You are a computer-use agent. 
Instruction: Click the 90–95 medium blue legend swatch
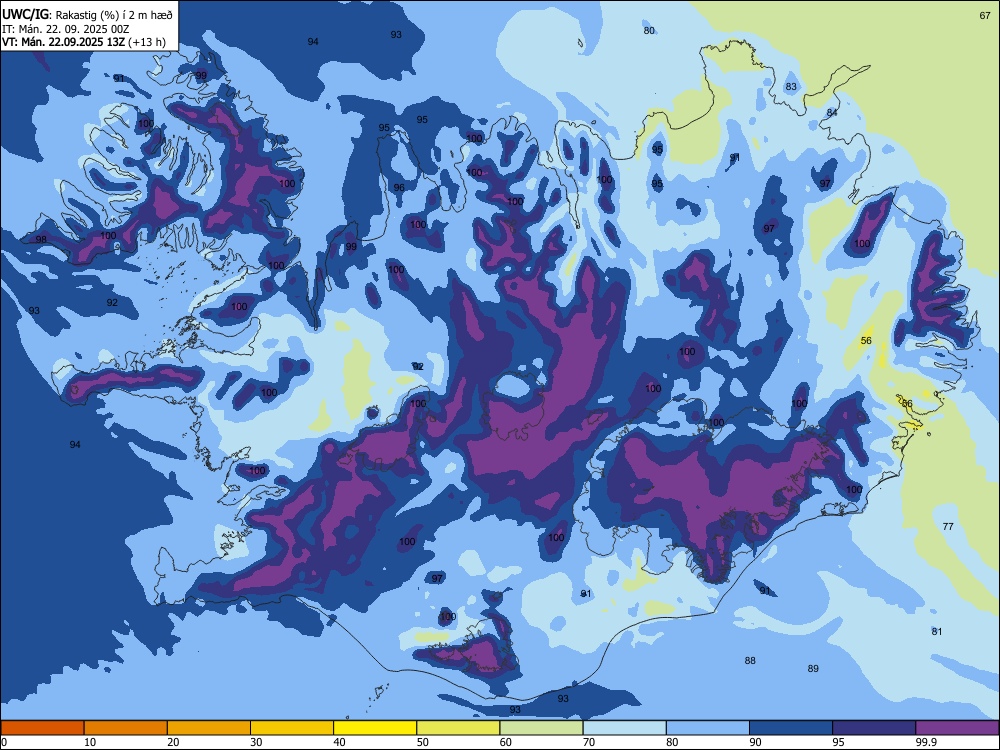pyautogui.click(x=791, y=728)
